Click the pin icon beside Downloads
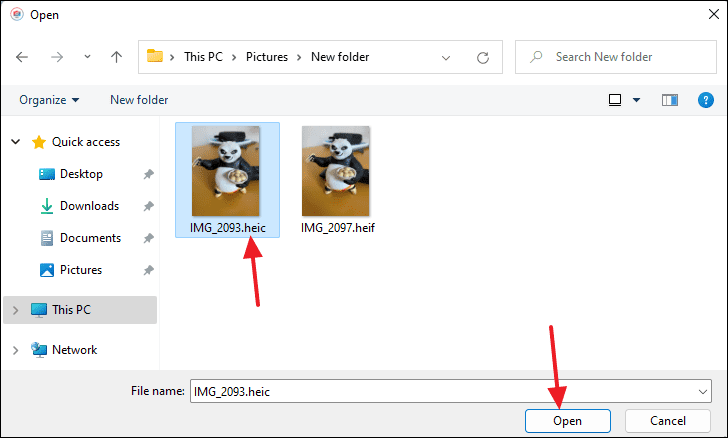 tap(148, 206)
